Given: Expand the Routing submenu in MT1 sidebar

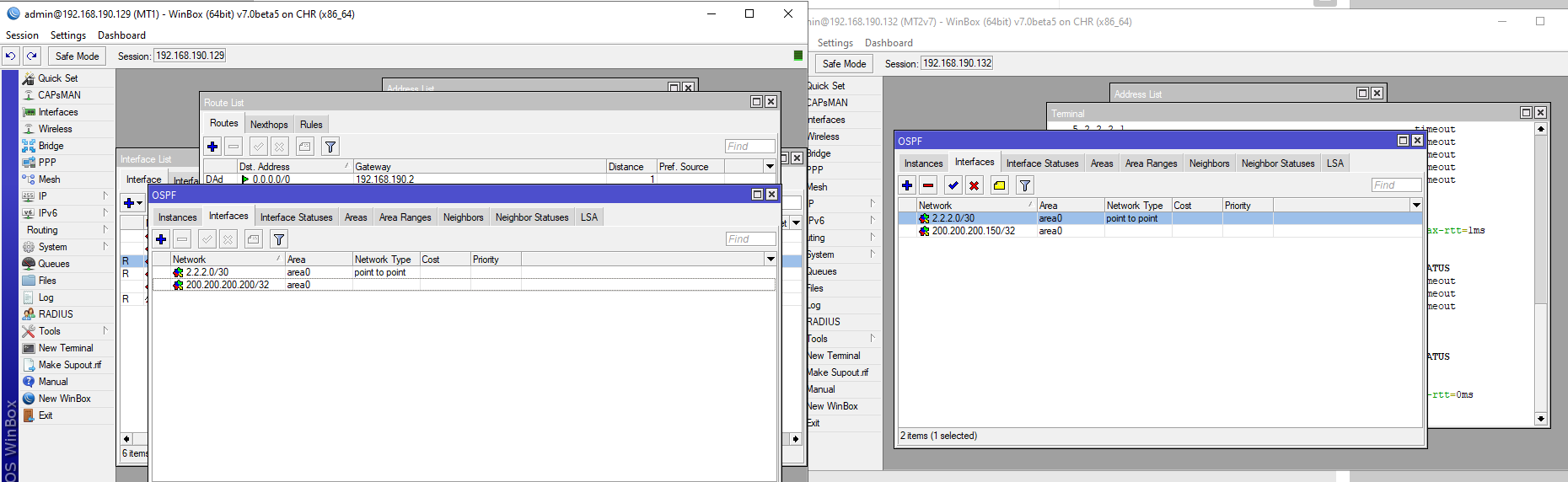Looking at the screenshot, I should (67, 229).
